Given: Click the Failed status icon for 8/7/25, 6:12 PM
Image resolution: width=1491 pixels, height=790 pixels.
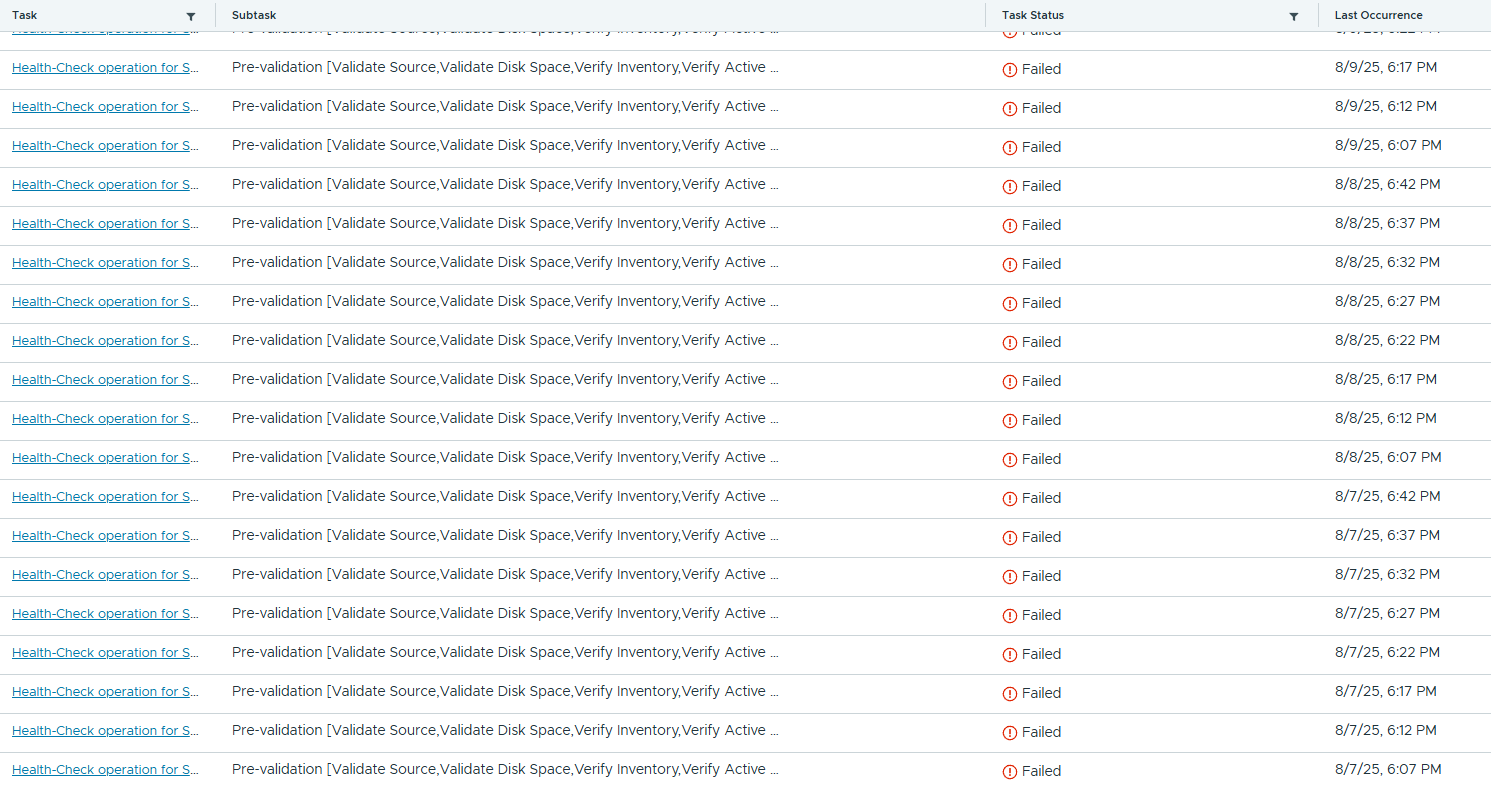Looking at the screenshot, I should click(x=1010, y=733).
